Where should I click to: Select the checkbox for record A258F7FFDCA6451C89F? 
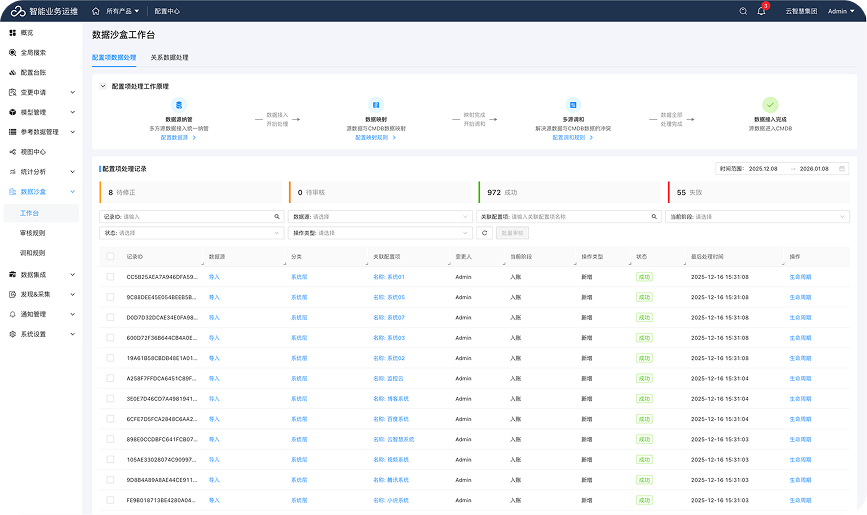[110, 379]
